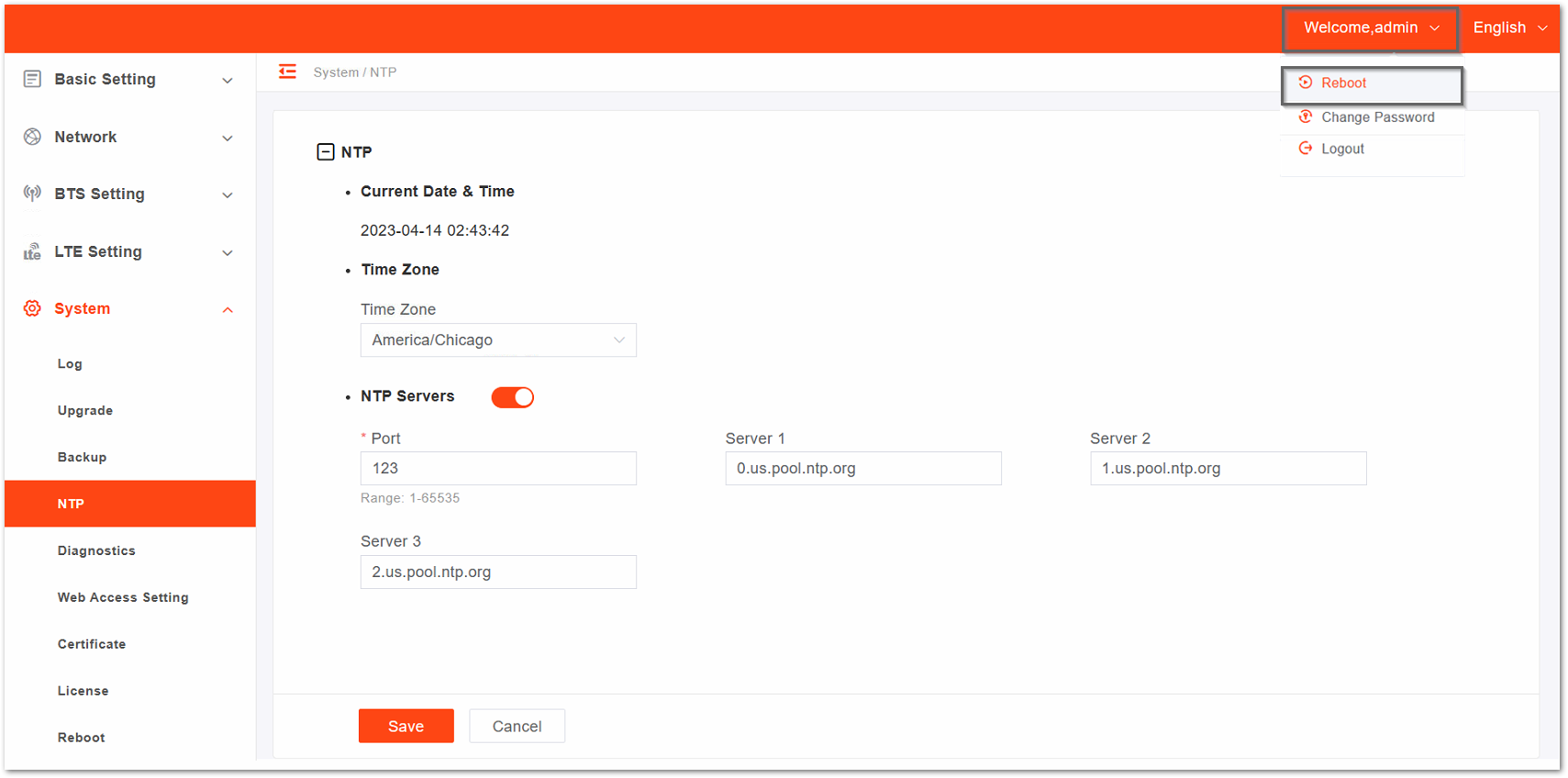1568x778 pixels.
Task: Click the Server 1 input field
Action: [863, 469]
